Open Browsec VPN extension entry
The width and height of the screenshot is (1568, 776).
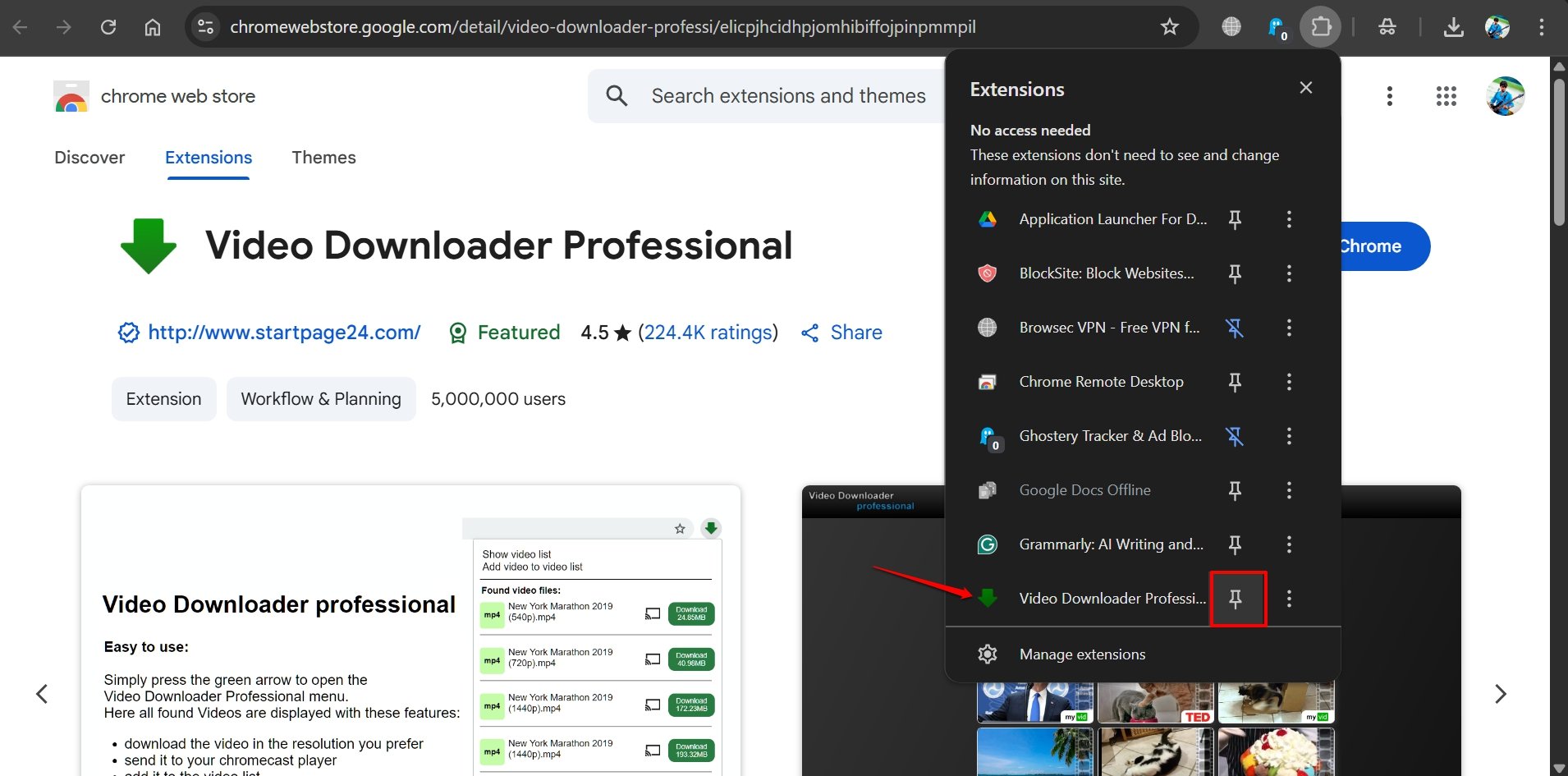1088,328
